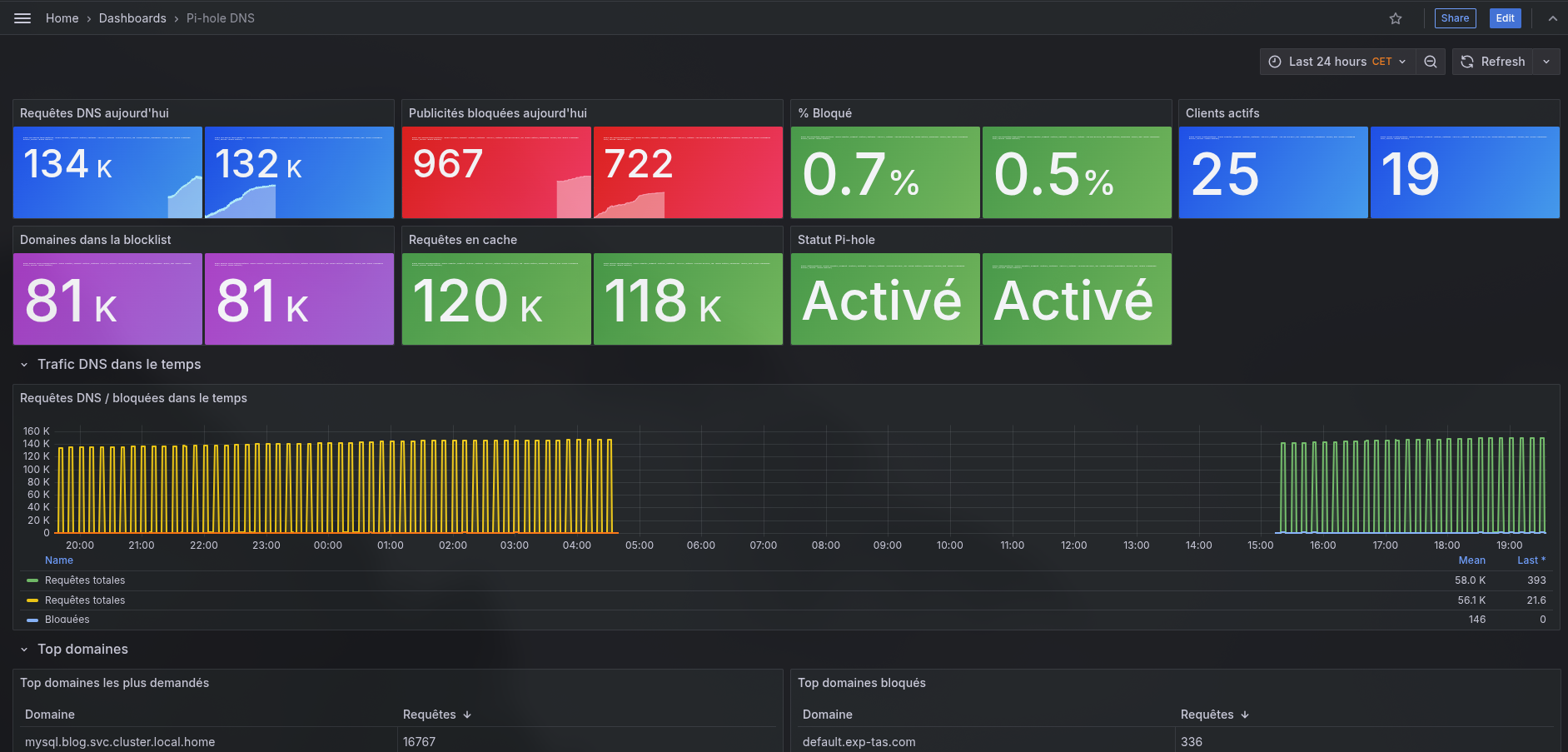Screen dimensions: 1568x752
Task: Click the Edit button
Action: [x=1505, y=17]
